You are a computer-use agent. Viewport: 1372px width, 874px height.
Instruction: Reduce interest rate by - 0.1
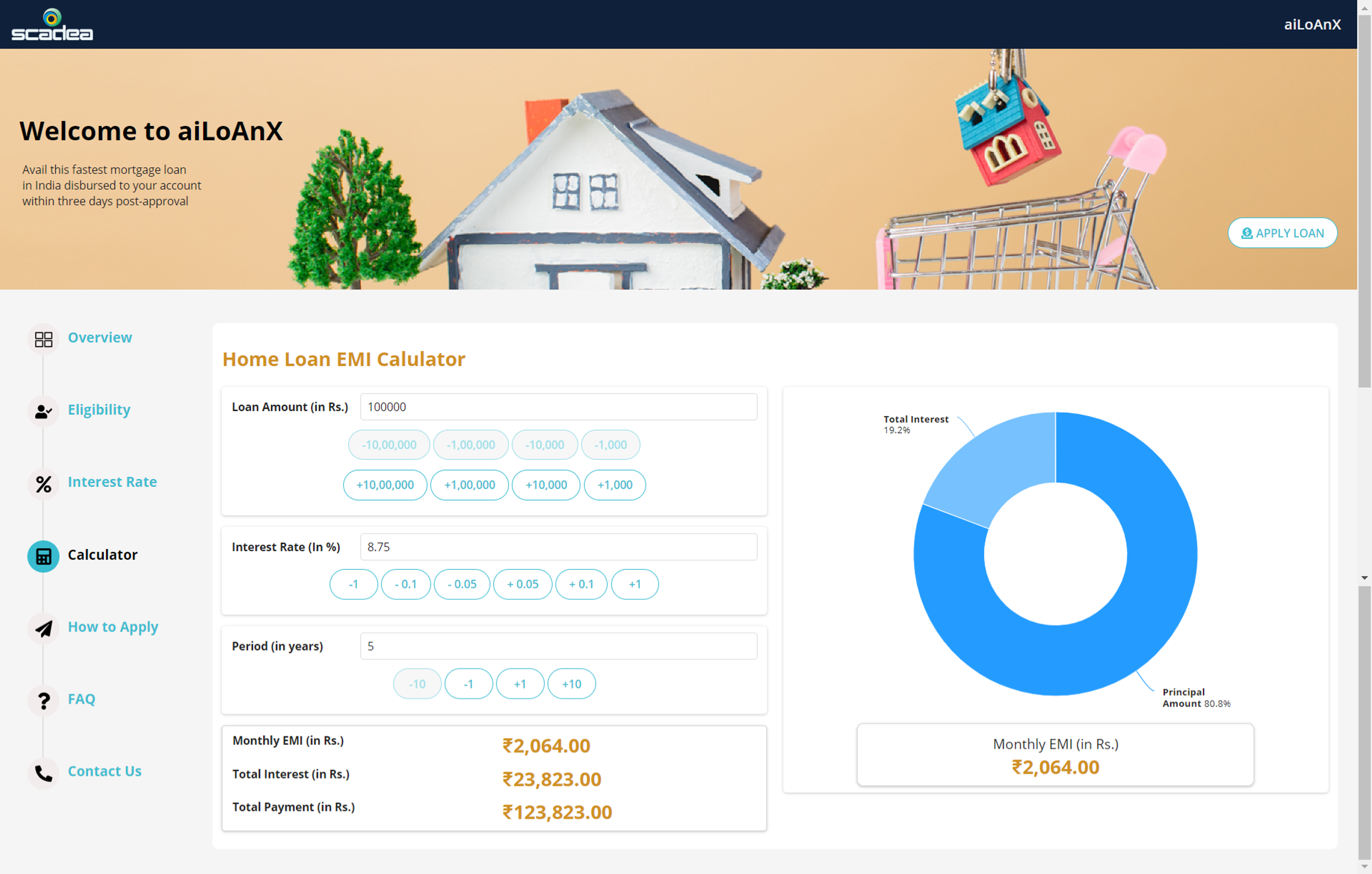click(406, 584)
